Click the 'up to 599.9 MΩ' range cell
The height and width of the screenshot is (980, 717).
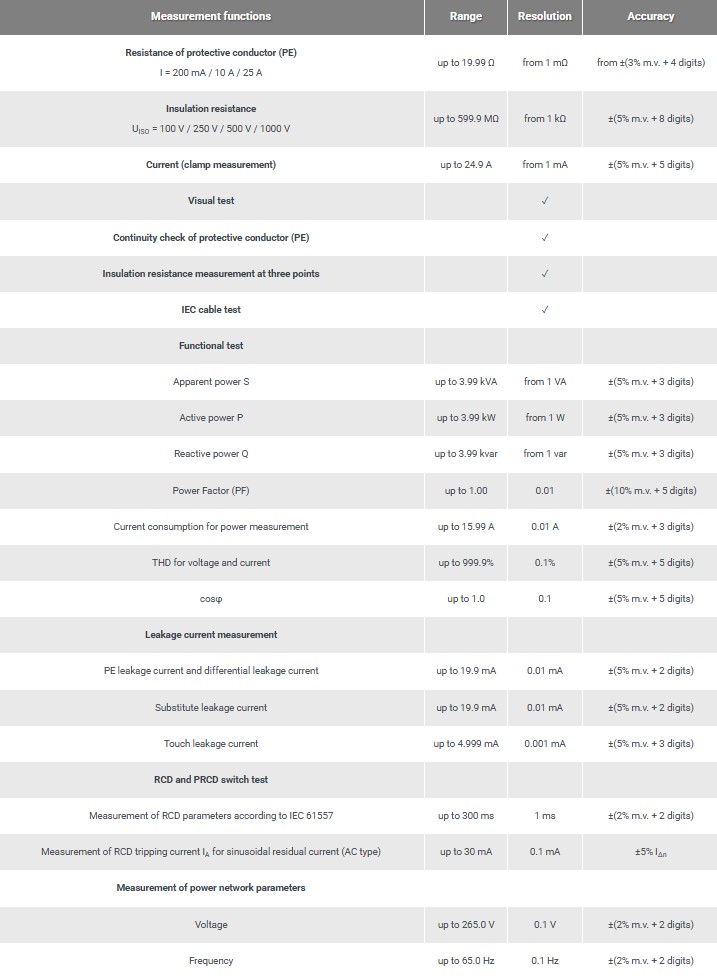point(466,119)
